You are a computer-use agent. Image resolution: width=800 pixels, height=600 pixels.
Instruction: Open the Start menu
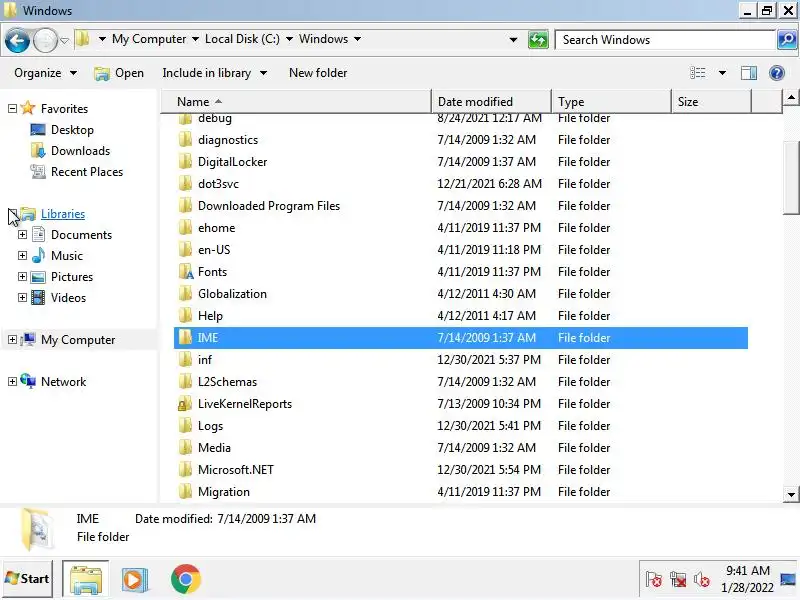tap(27, 579)
